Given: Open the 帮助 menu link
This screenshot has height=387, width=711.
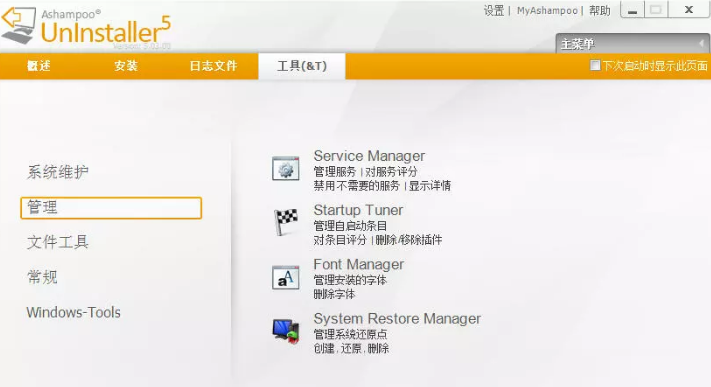Looking at the screenshot, I should 599,10.
